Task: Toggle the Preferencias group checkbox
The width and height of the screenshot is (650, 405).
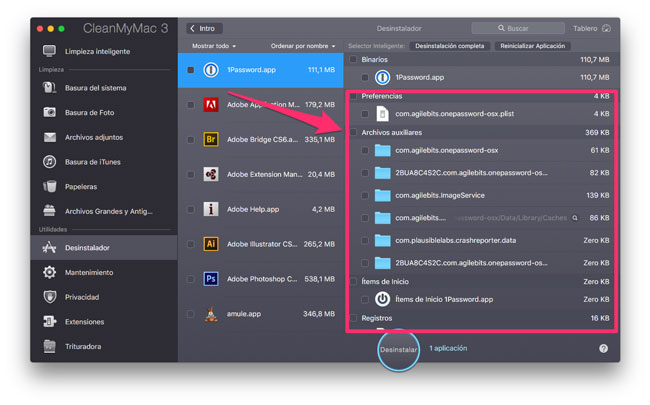Action: [x=353, y=96]
